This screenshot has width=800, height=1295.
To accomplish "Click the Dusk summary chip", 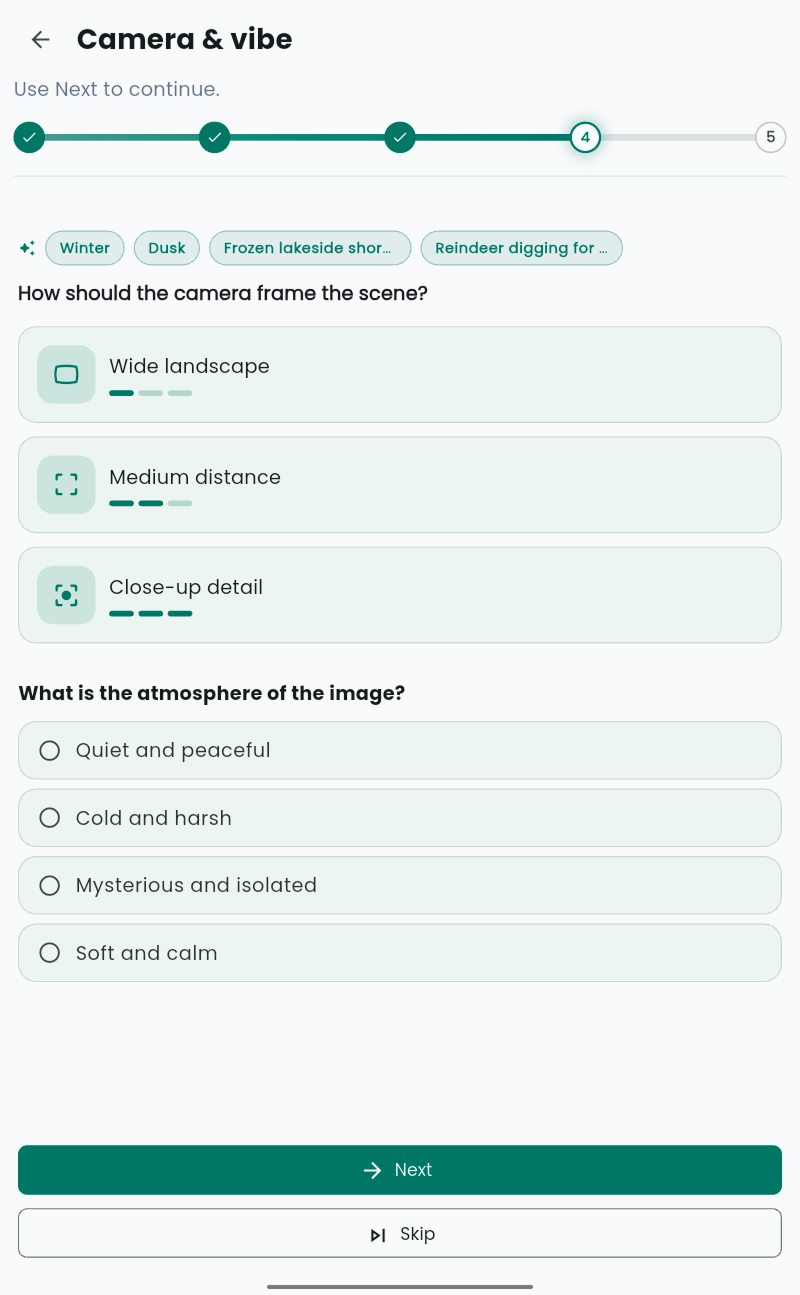I will coord(167,248).
